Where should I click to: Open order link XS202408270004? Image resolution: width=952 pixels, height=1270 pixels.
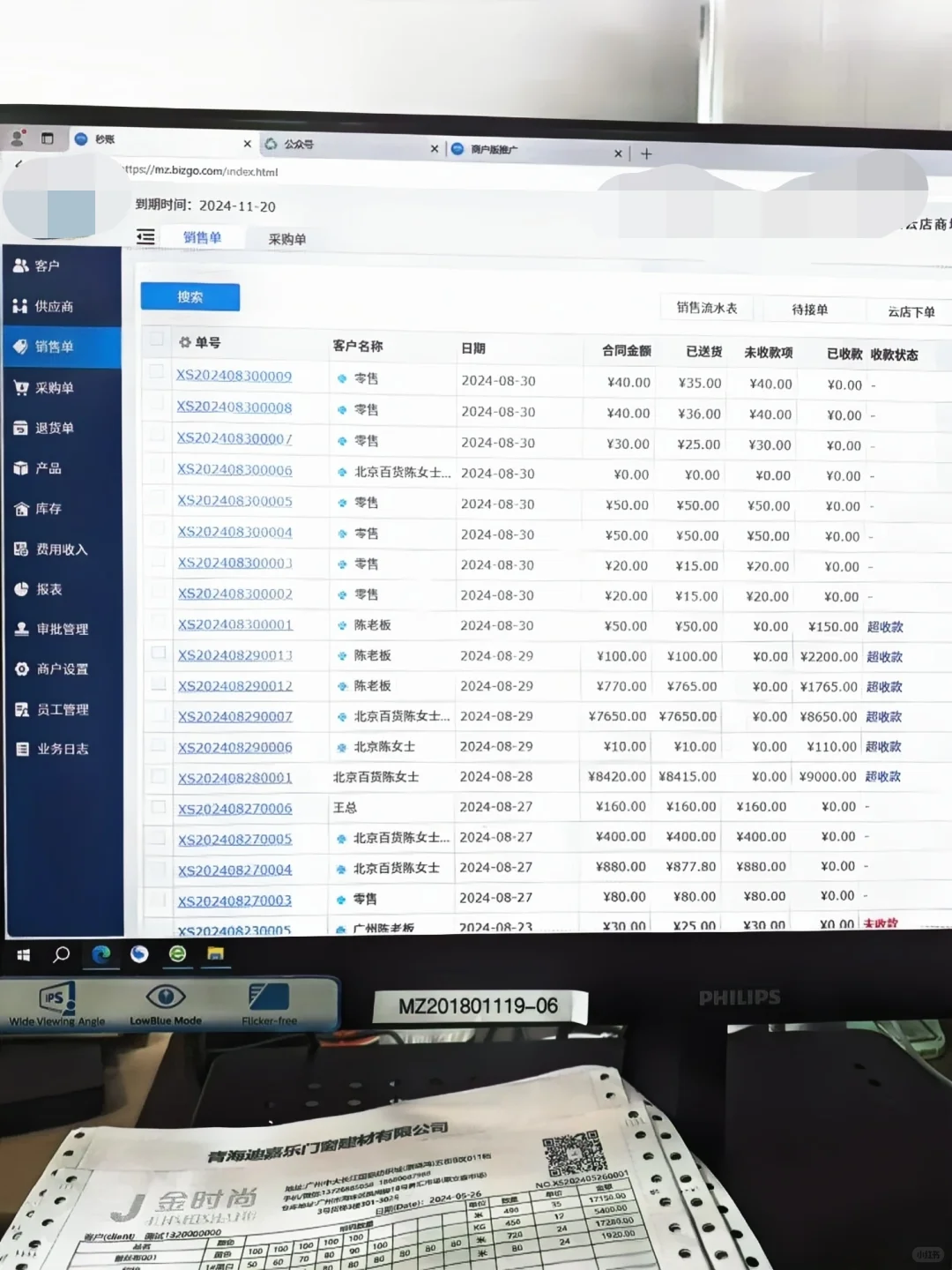click(x=235, y=870)
